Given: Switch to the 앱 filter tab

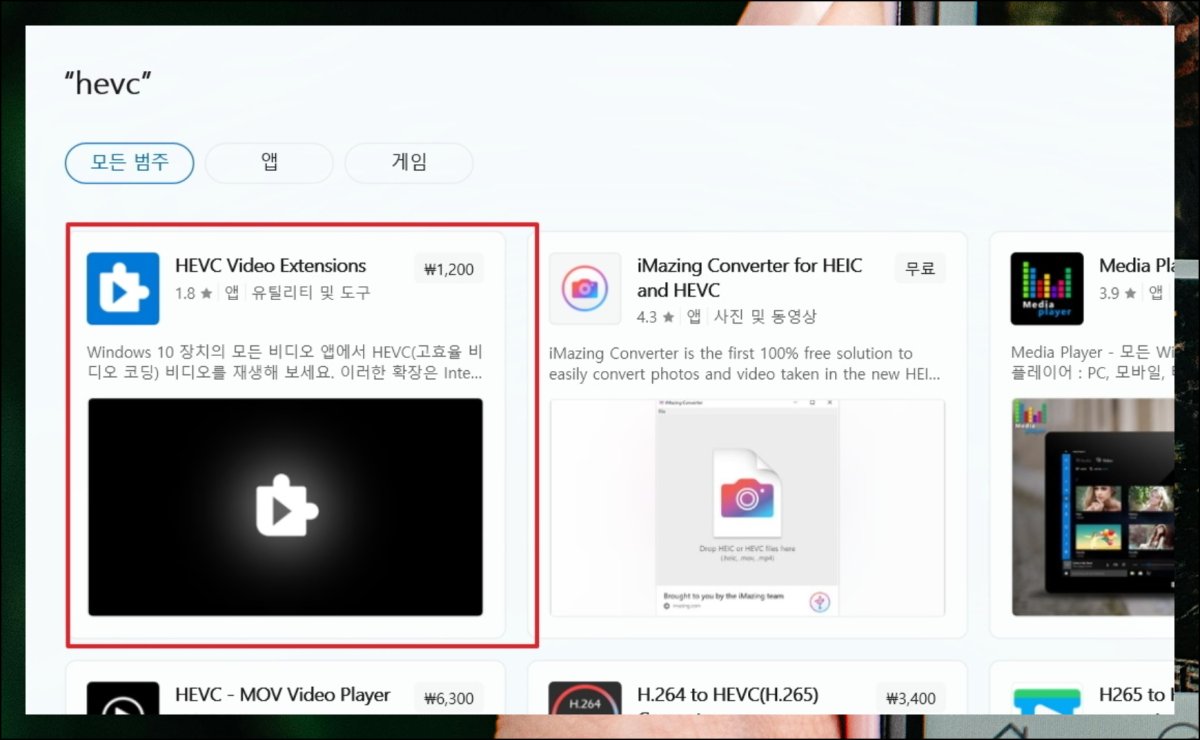Looking at the screenshot, I should pos(269,163).
